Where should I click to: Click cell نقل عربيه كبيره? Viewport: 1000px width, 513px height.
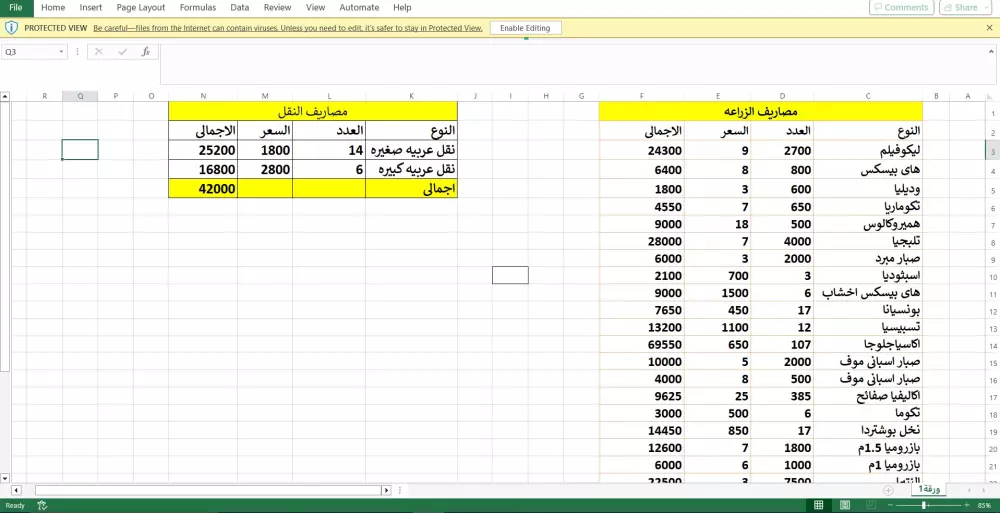pos(411,170)
